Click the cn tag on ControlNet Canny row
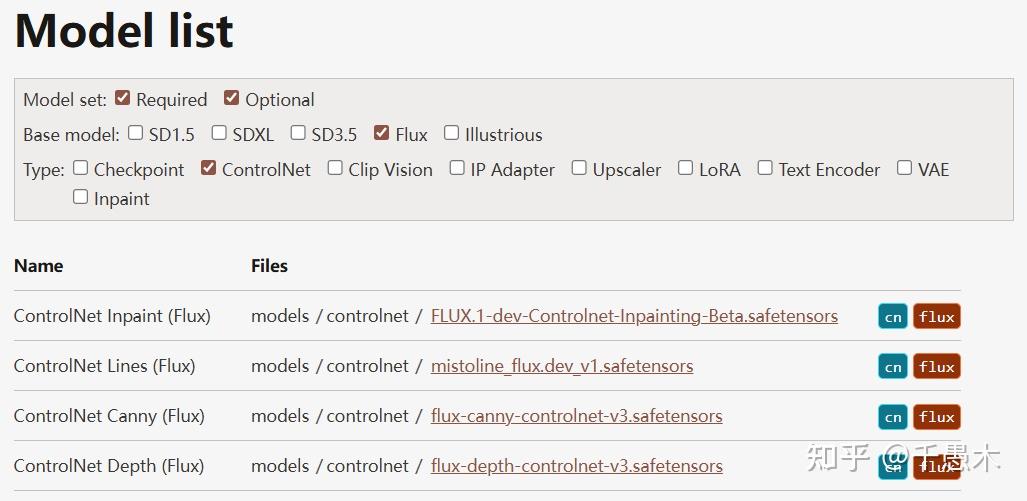The image size is (1027, 501). pyautogui.click(x=893, y=417)
